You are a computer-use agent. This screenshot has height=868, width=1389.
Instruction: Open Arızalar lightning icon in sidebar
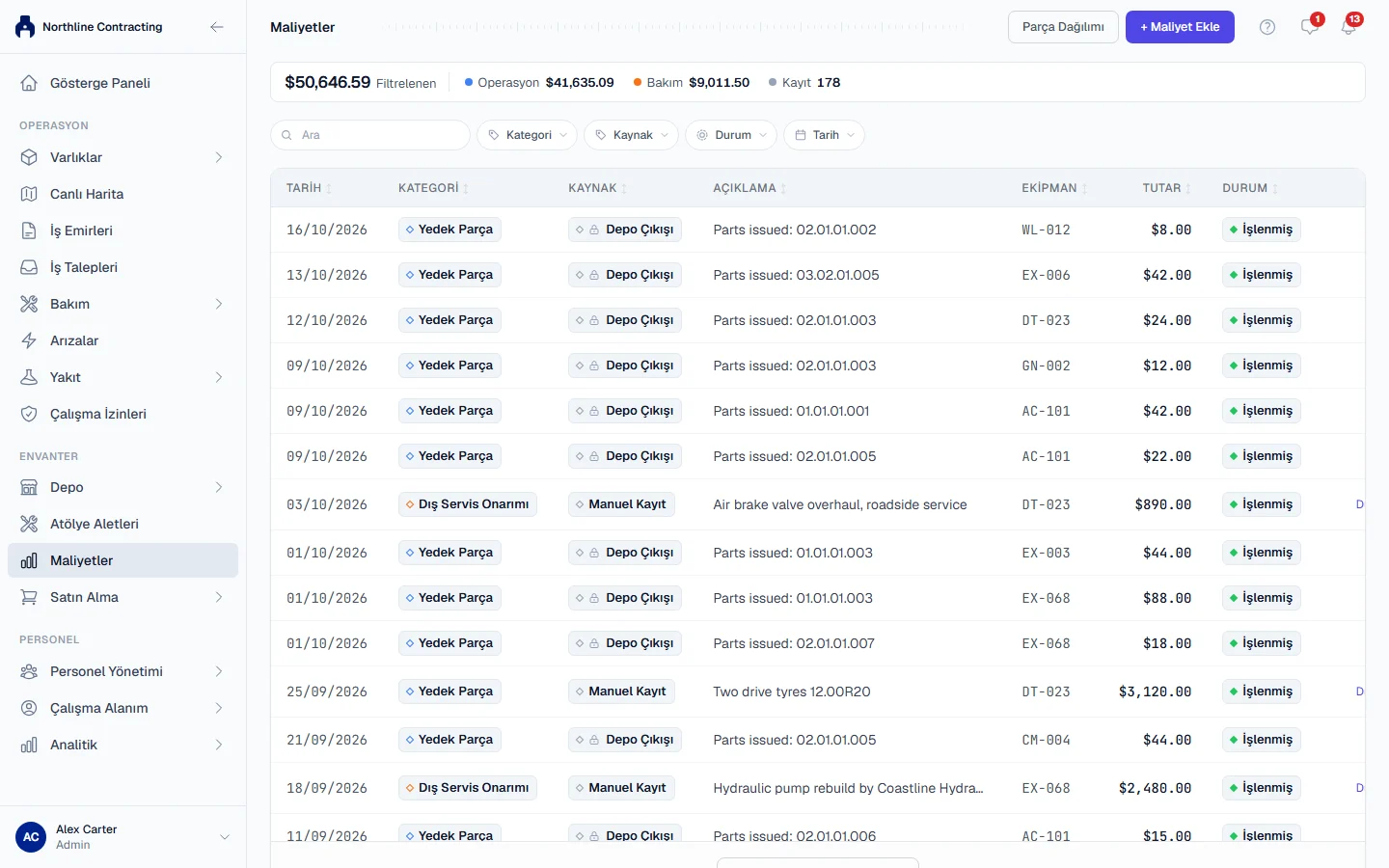tap(29, 340)
